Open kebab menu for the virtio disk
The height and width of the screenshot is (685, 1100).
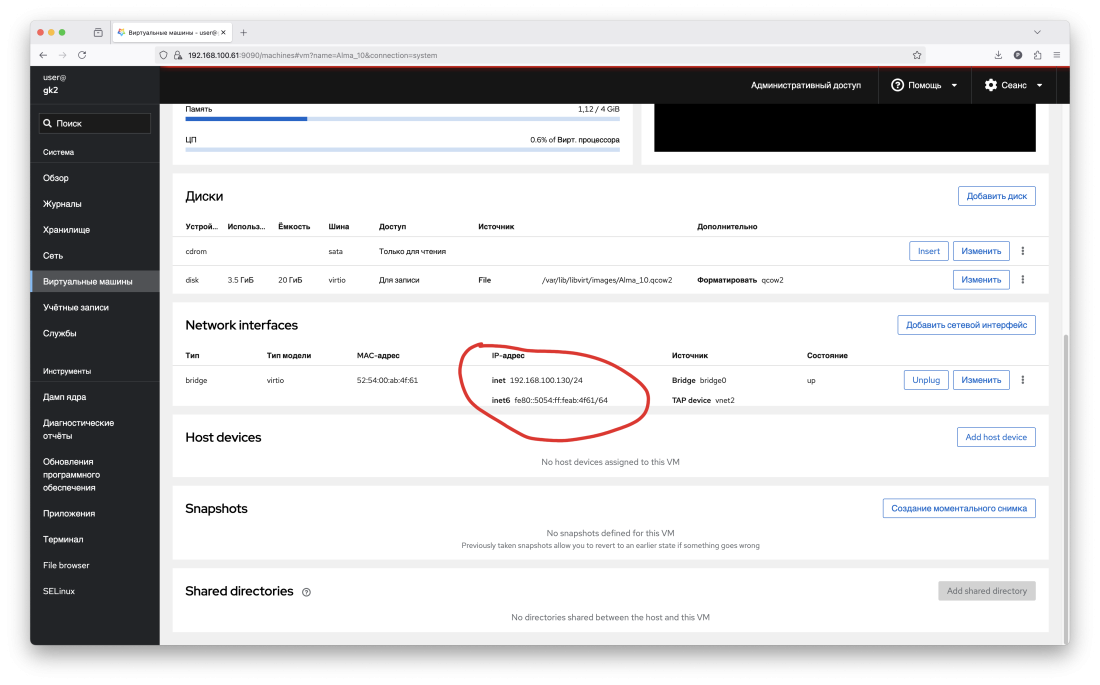tap(1023, 280)
